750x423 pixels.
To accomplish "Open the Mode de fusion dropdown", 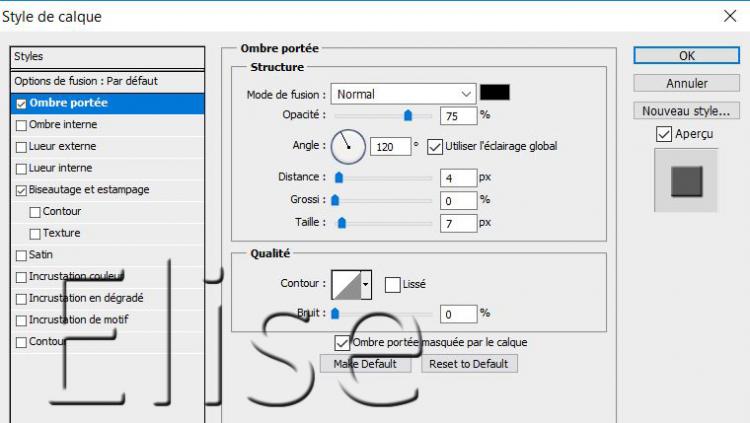I will click(x=403, y=94).
